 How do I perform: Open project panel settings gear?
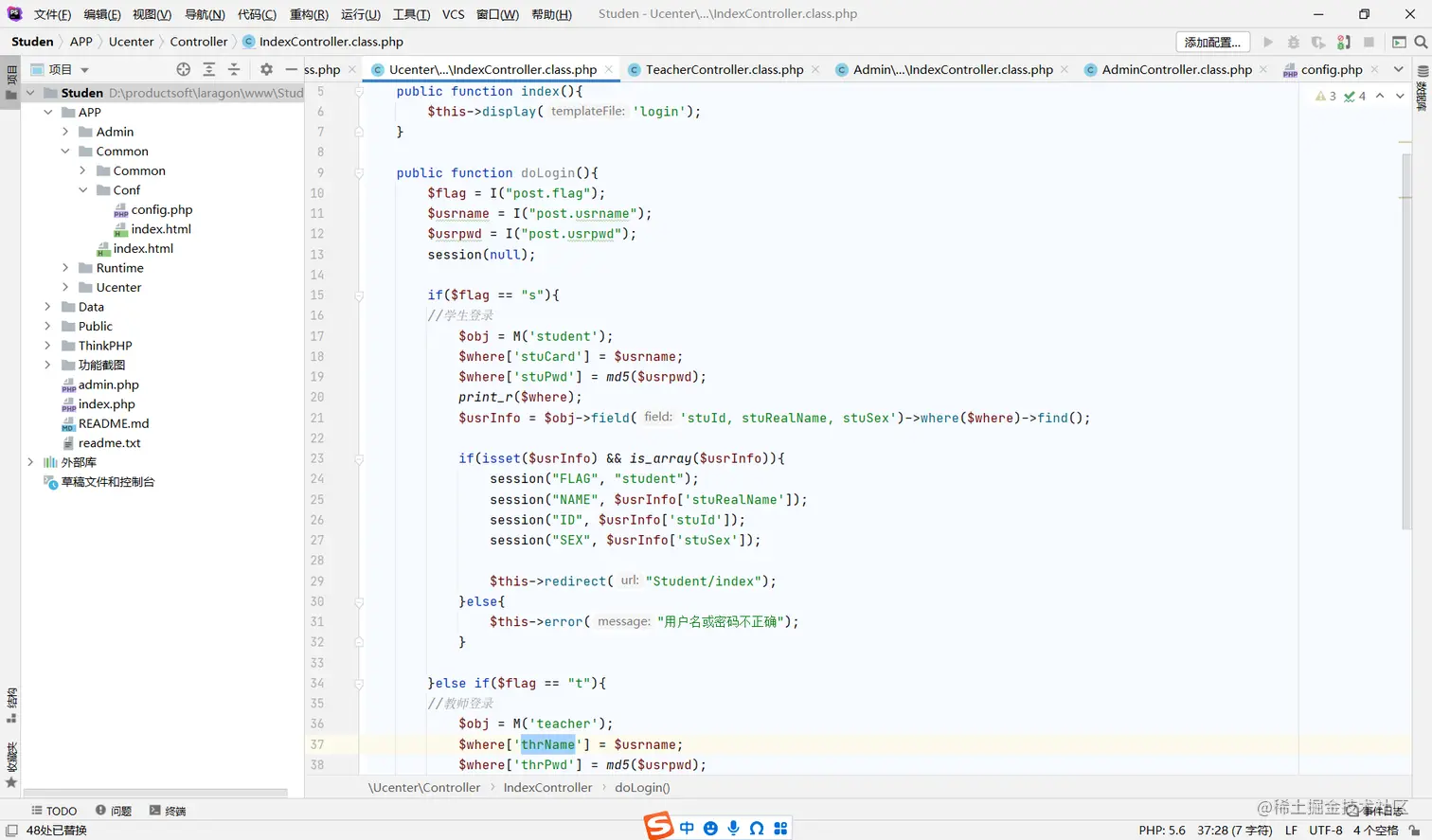(x=266, y=69)
